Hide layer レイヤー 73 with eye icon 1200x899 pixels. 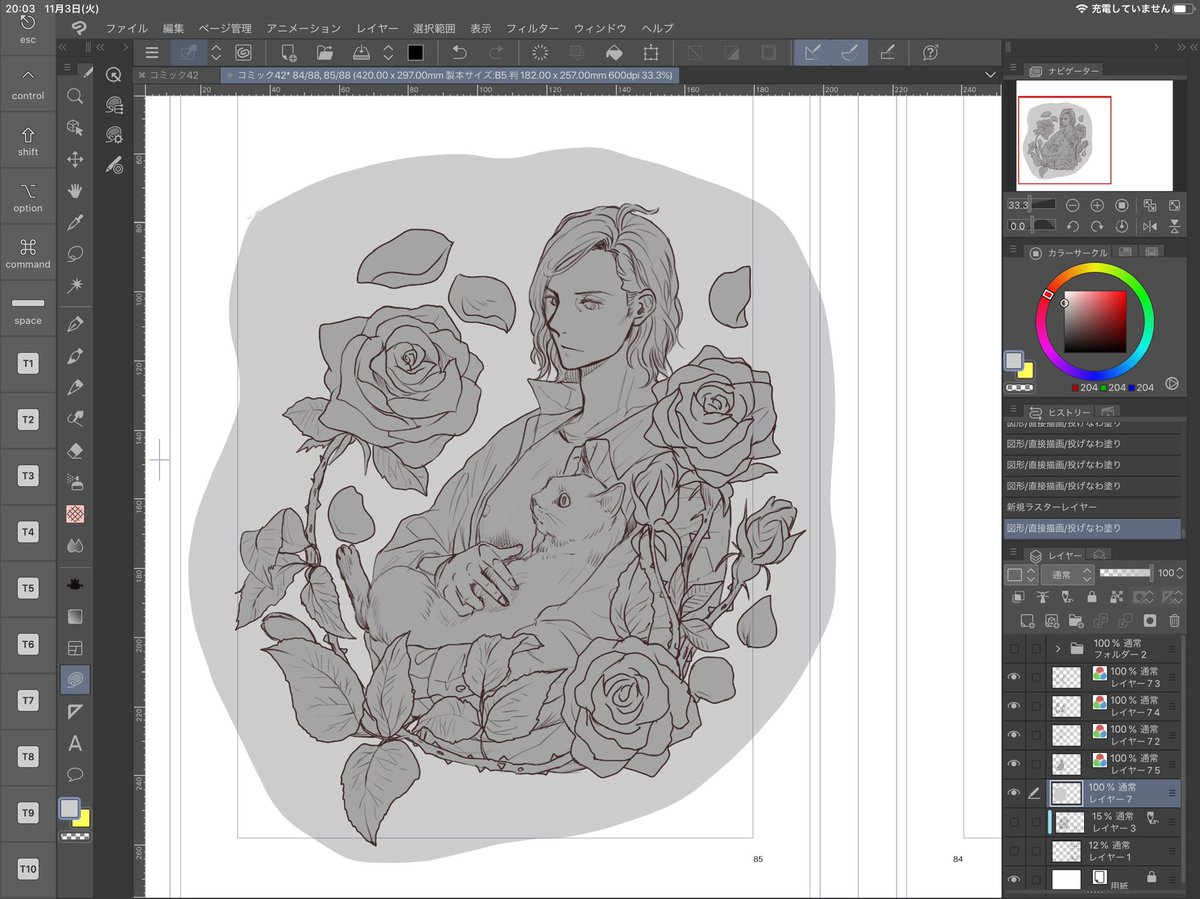click(x=1014, y=677)
